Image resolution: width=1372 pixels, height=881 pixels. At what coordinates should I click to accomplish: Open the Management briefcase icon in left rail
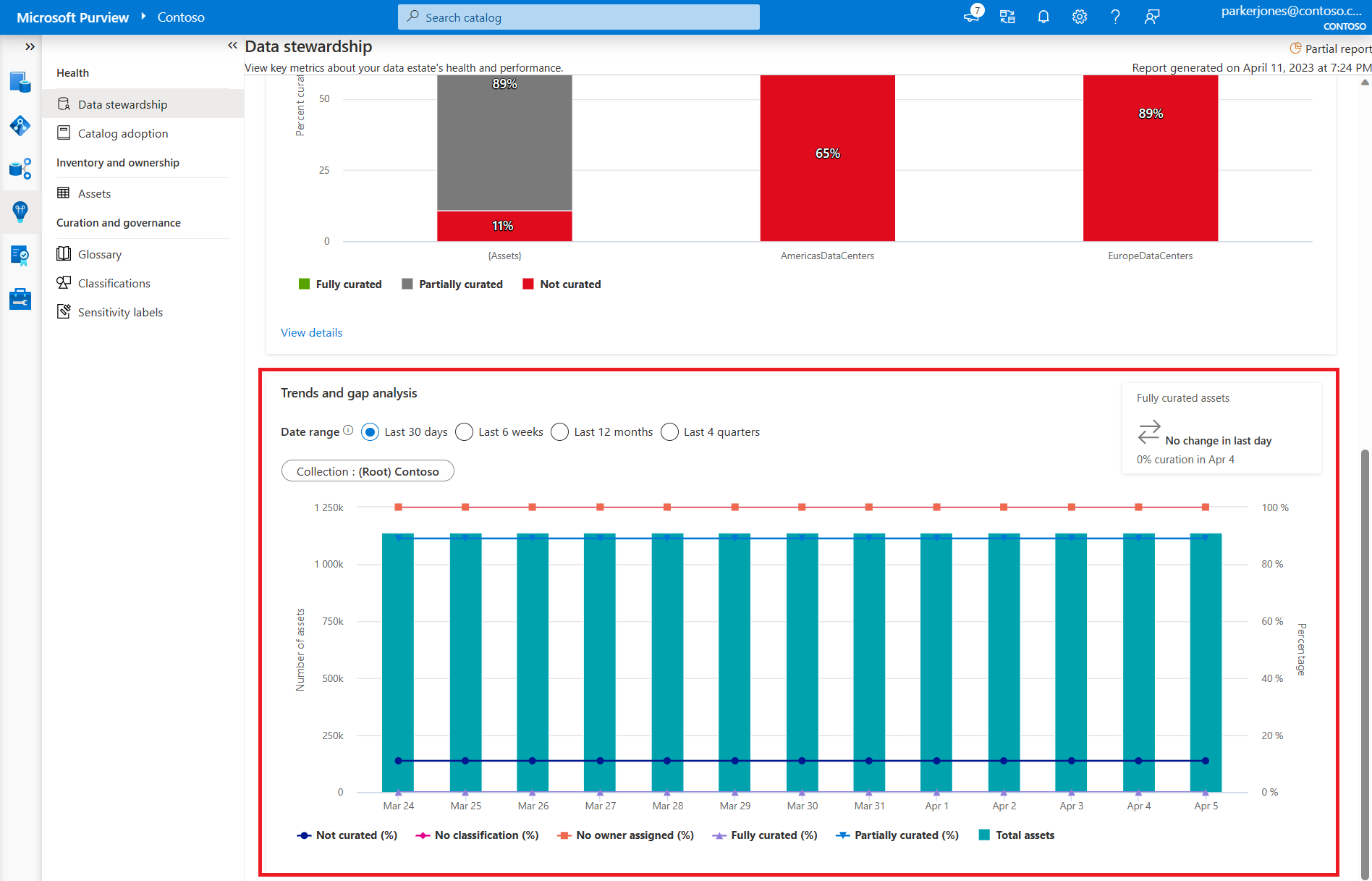(x=20, y=298)
